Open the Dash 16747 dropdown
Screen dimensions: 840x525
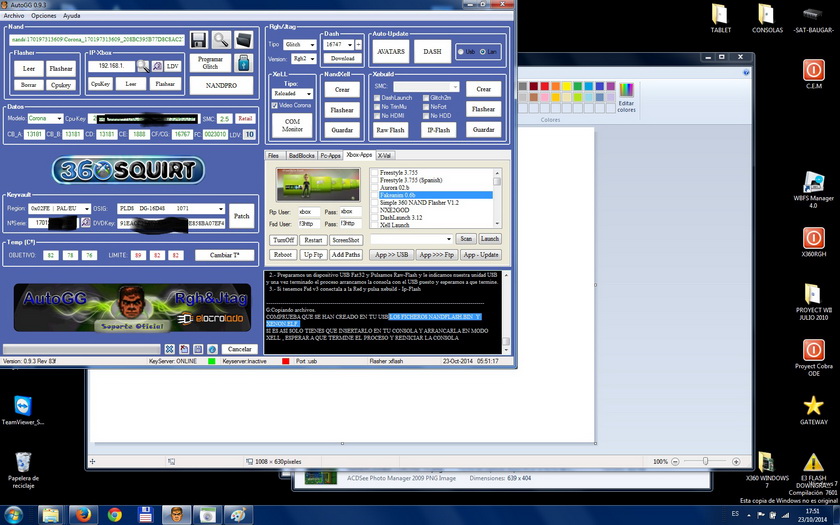pyautogui.click(x=350, y=44)
